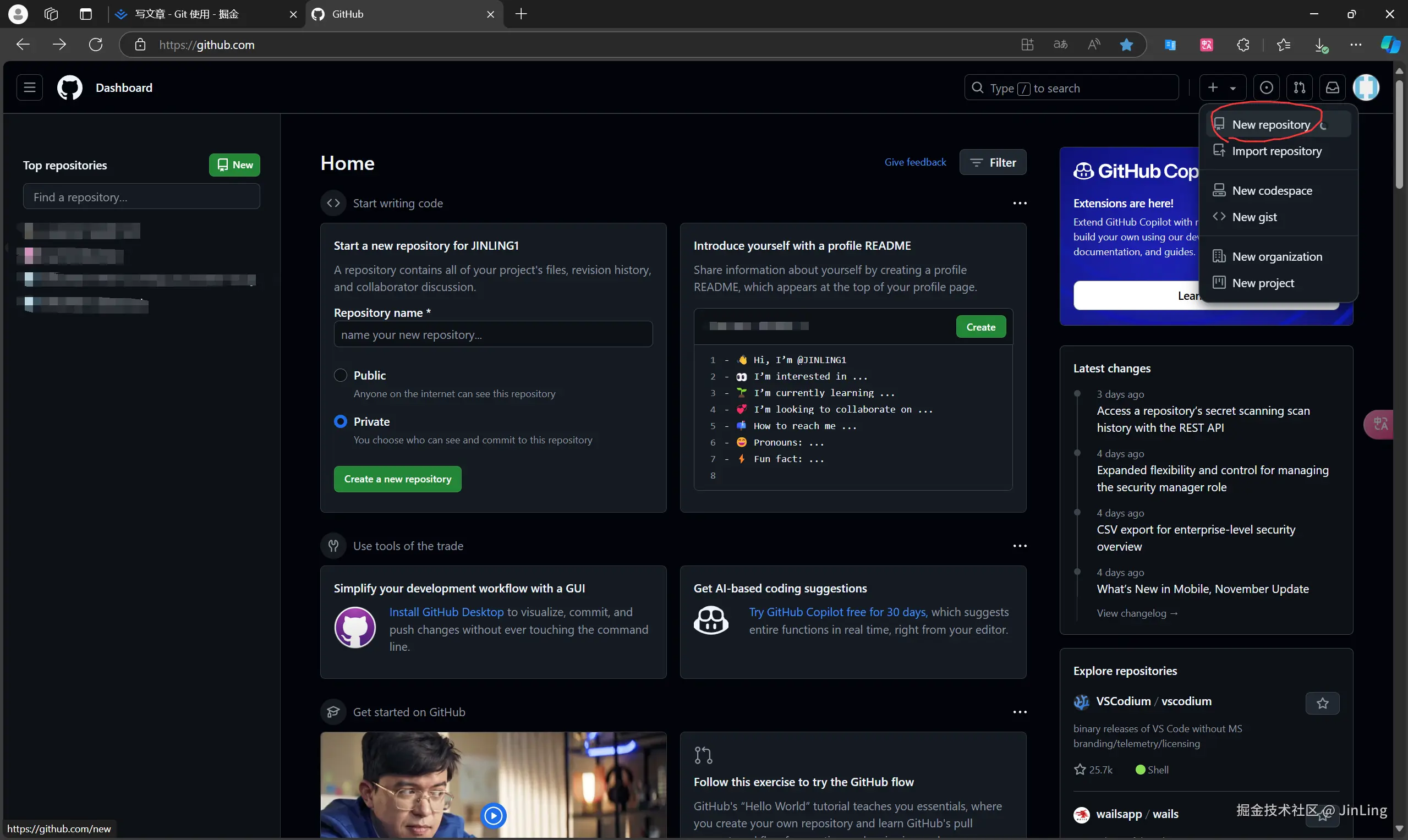Open the user avatar profile menu
This screenshot has height=840, width=1408.
tap(1366, 87)
